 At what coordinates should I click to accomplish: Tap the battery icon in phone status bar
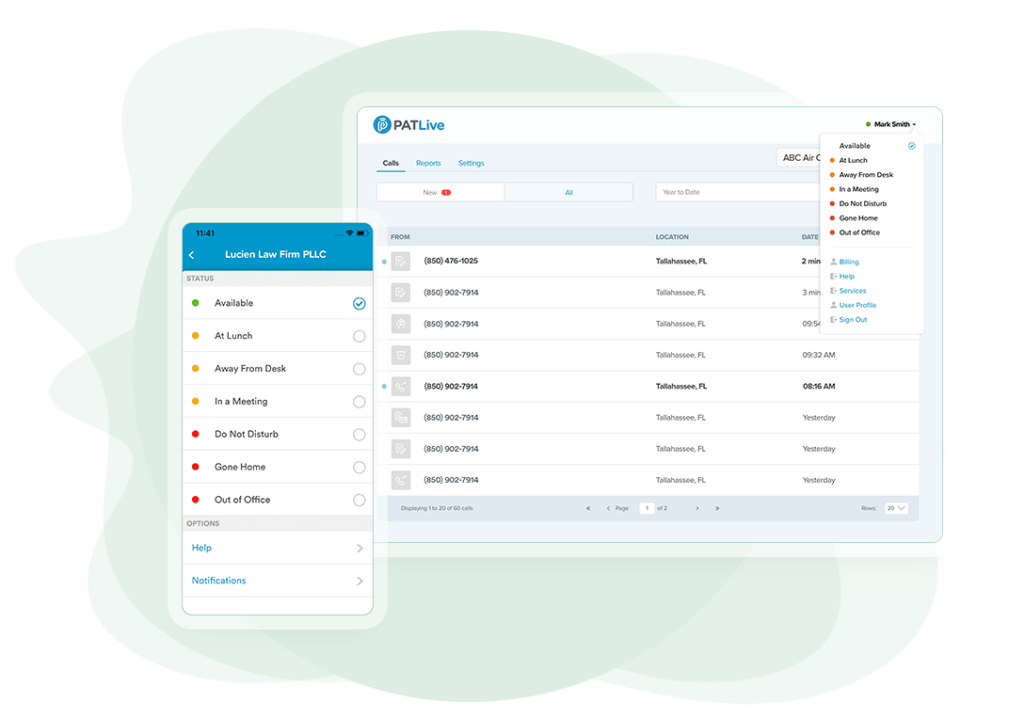point(361,233)
